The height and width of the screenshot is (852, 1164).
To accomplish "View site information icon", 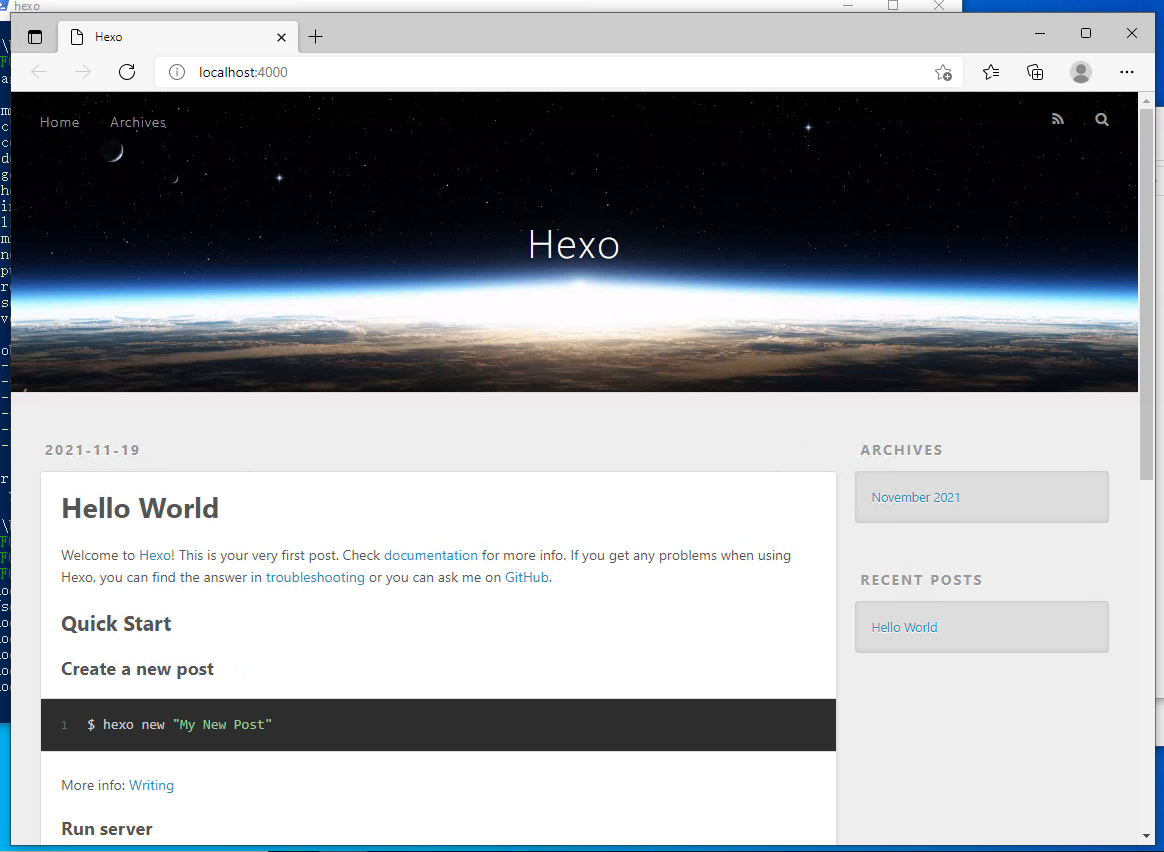I will [x=177, y=72].
